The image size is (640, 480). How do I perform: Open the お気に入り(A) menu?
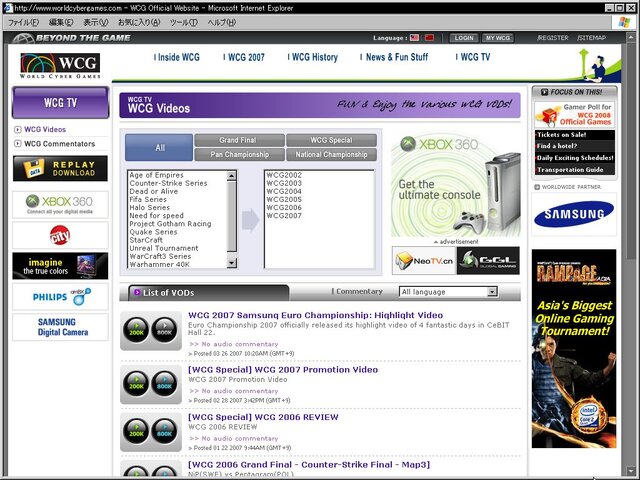point(138,22)
